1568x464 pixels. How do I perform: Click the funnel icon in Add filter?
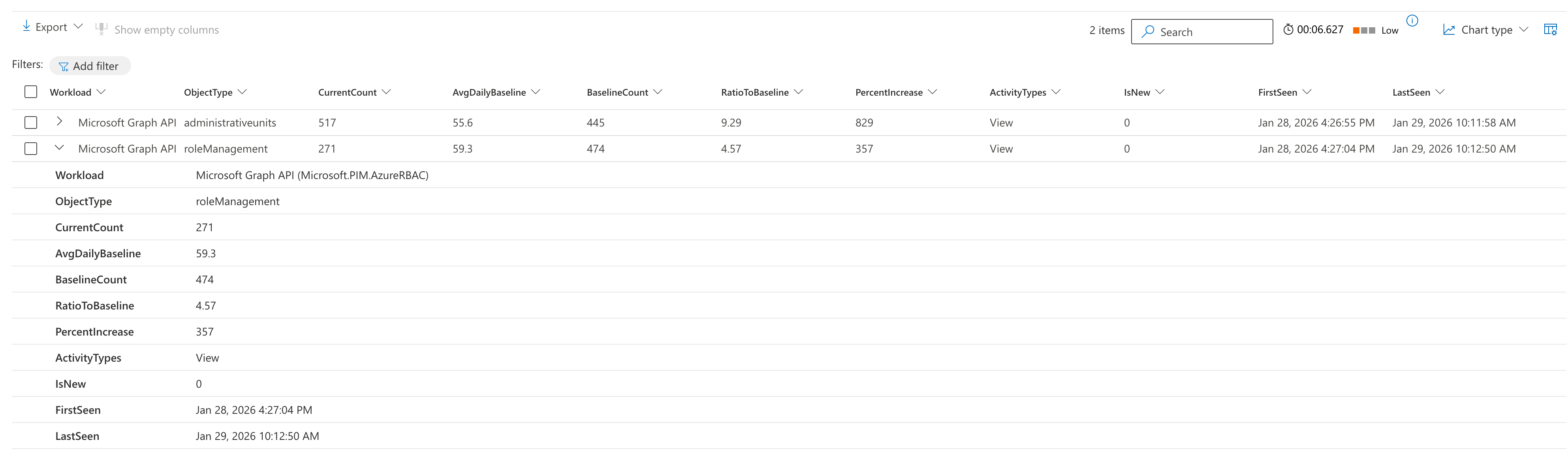(x=63, y=66)
